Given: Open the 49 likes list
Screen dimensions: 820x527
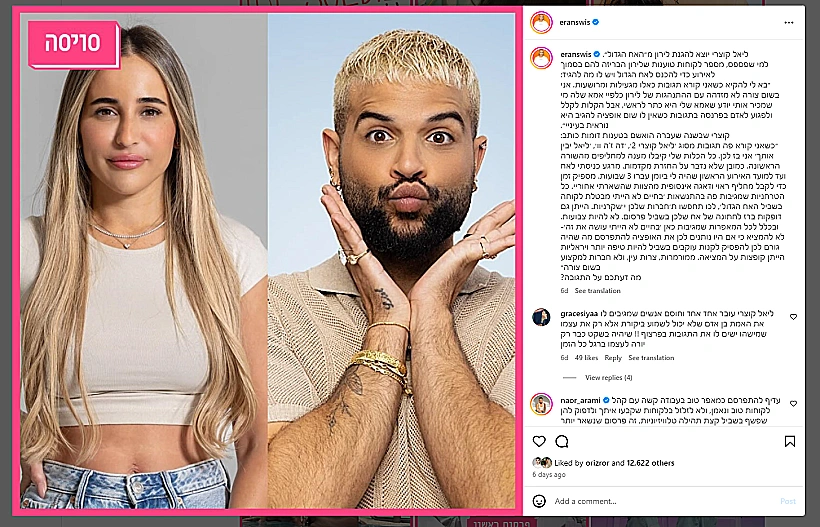Looking at the screenshot, I should point(586,358).
